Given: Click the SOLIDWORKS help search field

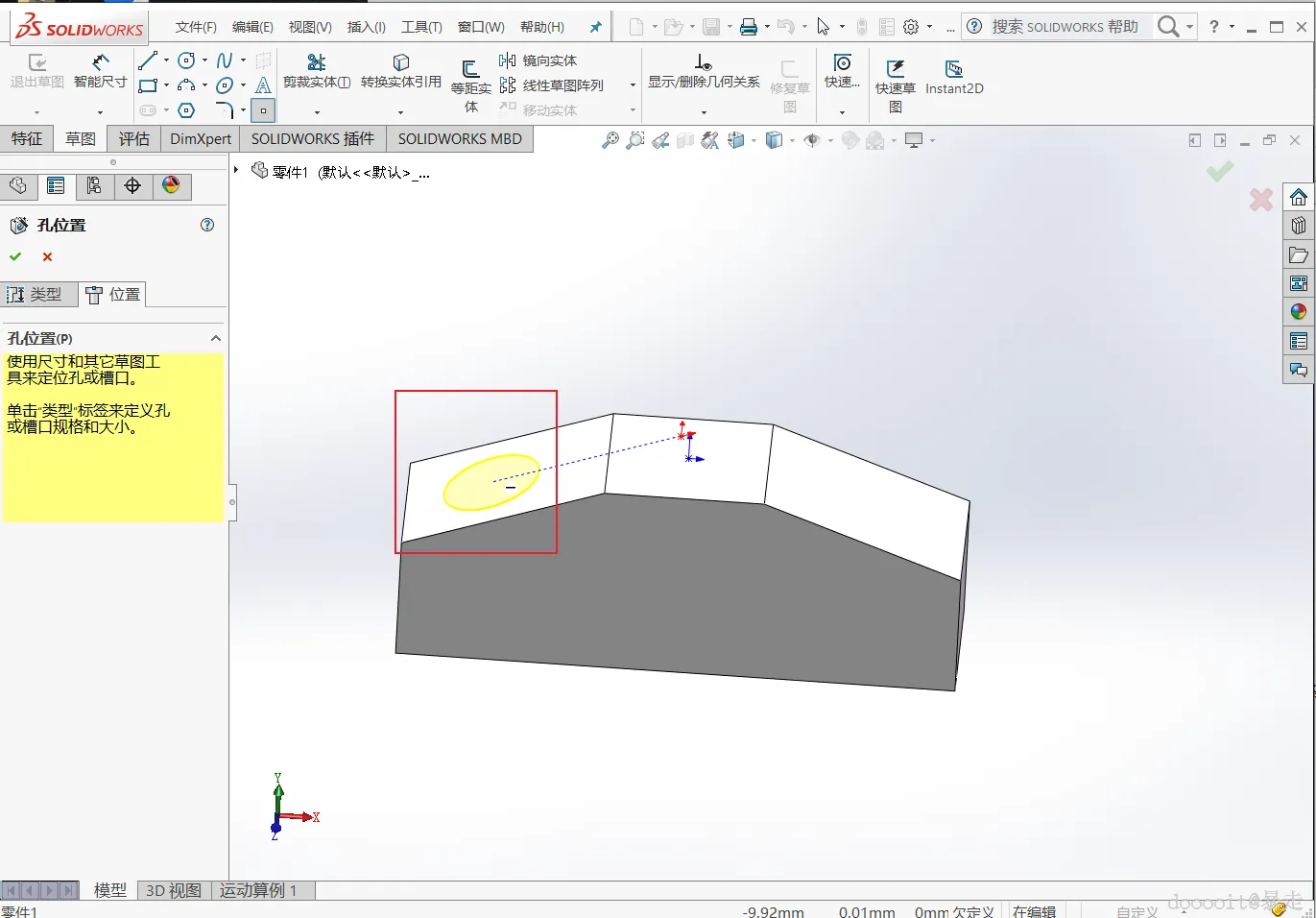Looking at the screenshot, I should tap(1064, 27).
